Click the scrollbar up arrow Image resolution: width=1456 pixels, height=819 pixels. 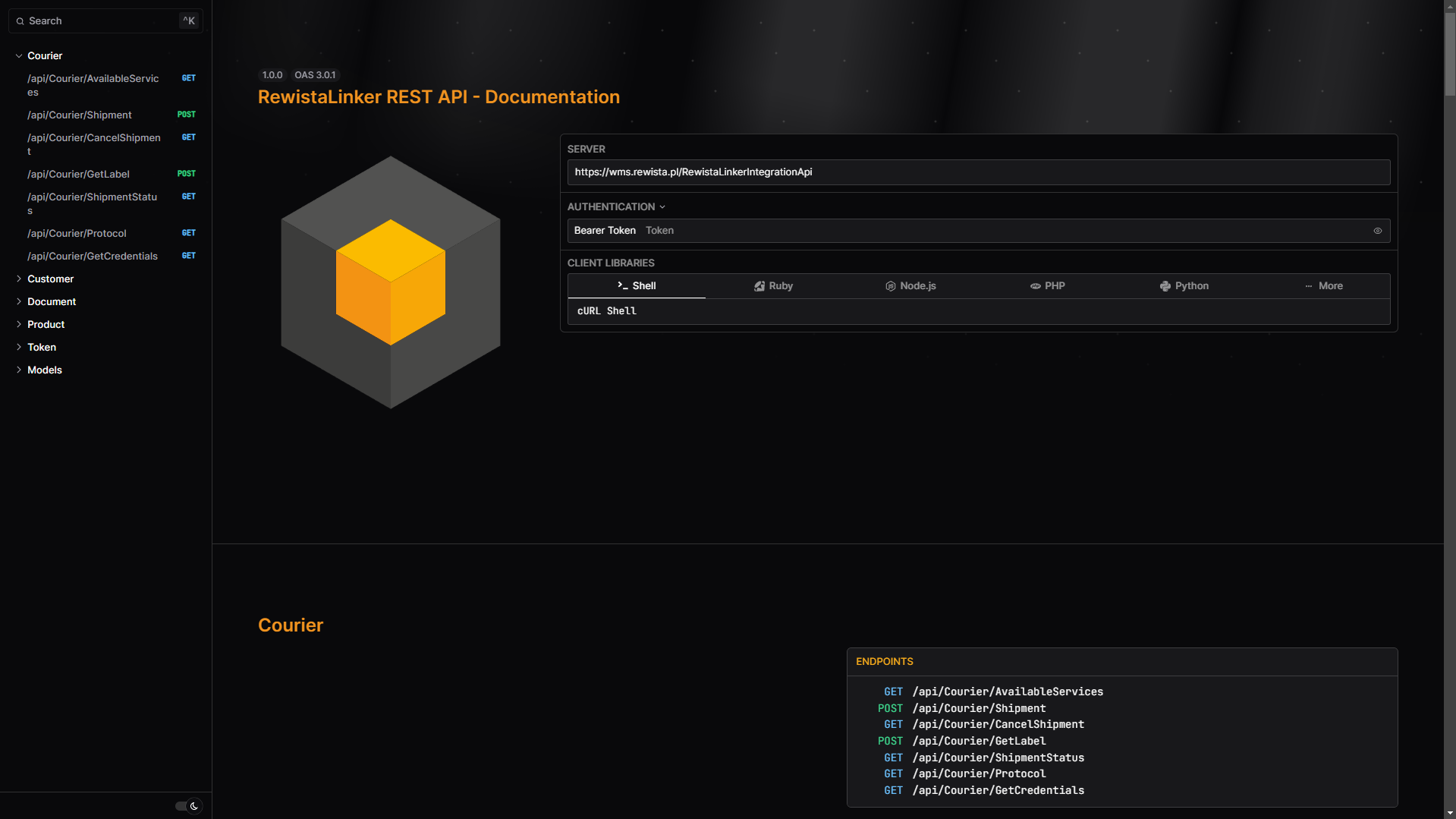[x=1450, y=5]
